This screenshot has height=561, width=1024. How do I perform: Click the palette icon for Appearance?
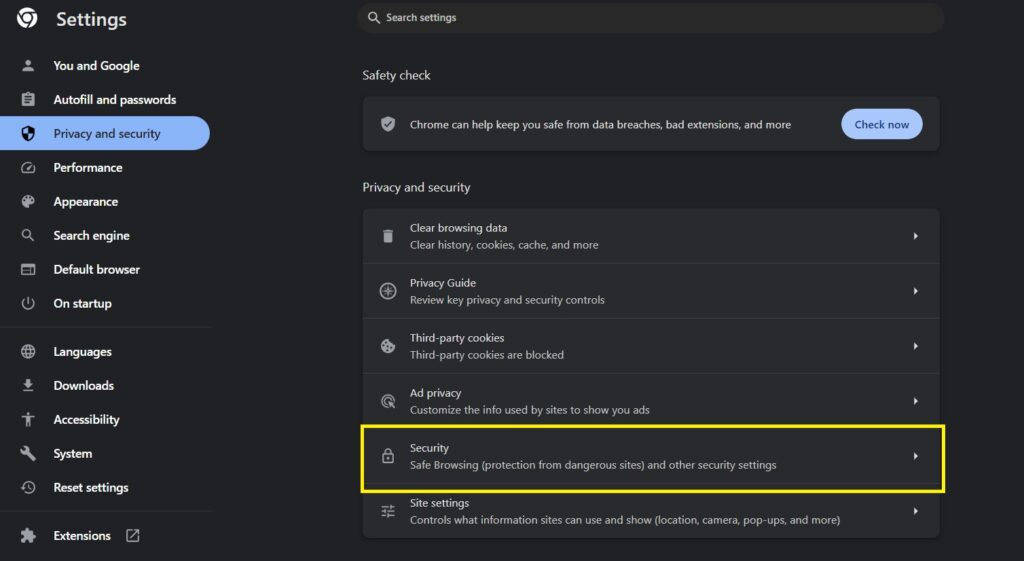click(x=27, y=201)
